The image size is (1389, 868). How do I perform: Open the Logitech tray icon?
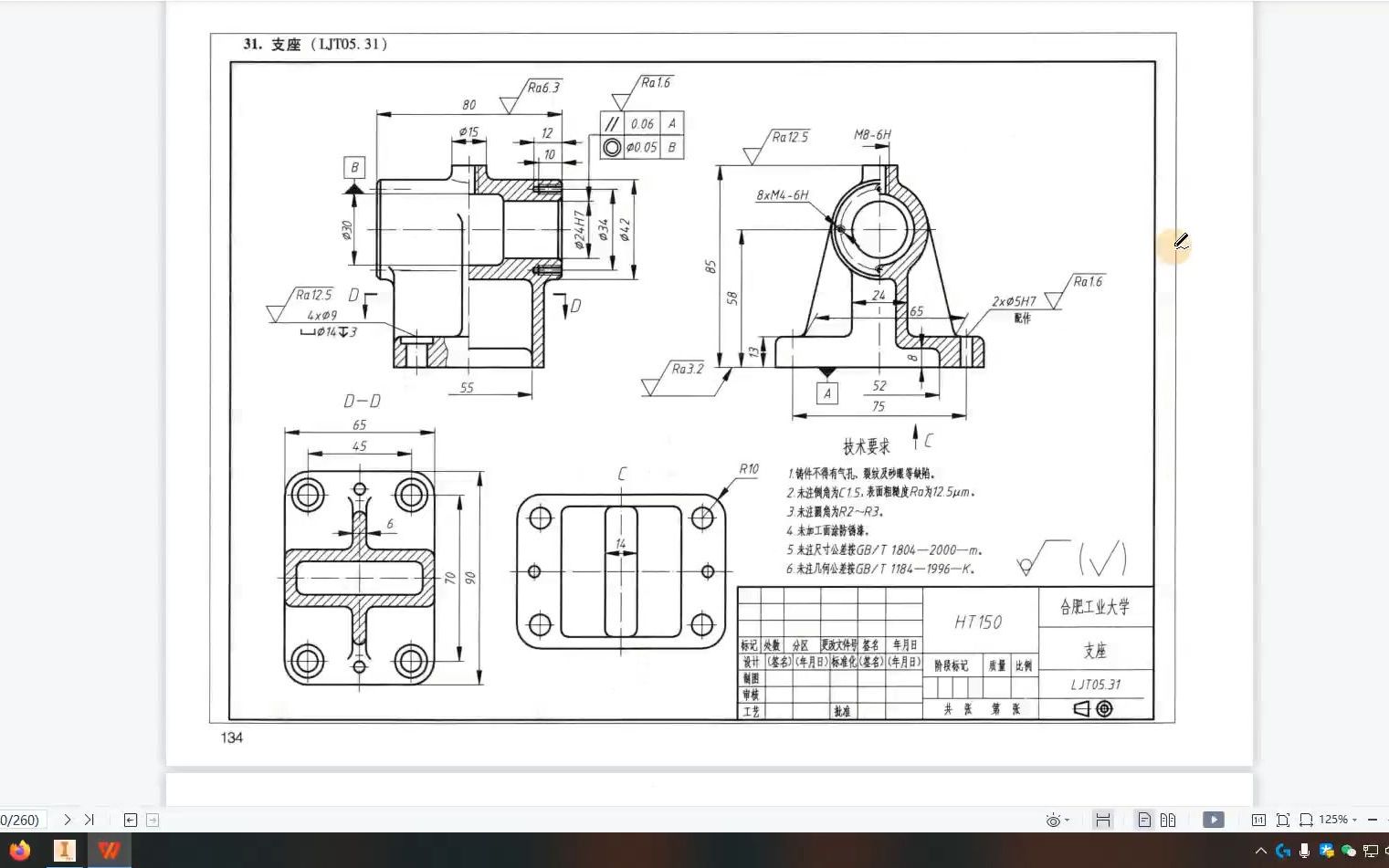point(1283,851)
